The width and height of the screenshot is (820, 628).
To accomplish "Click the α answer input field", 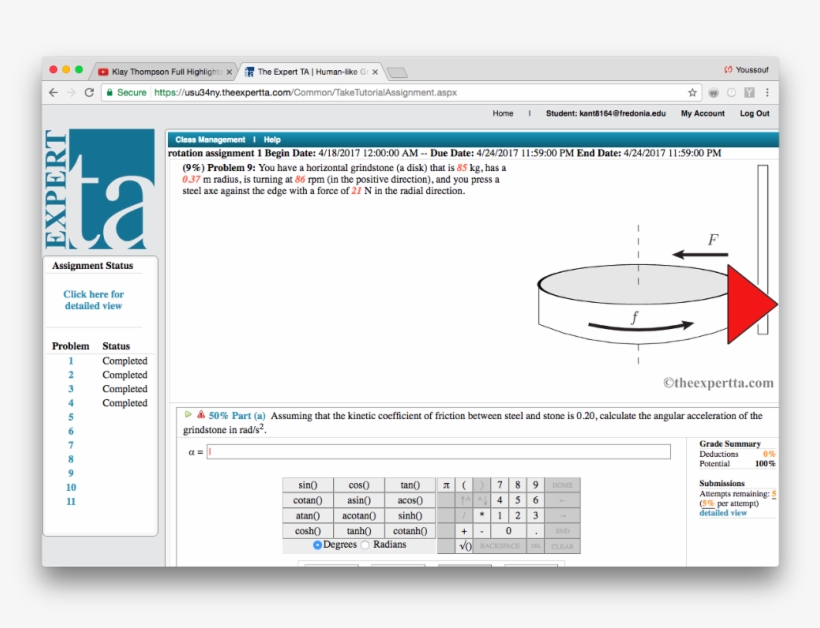I will click(438, 452).
